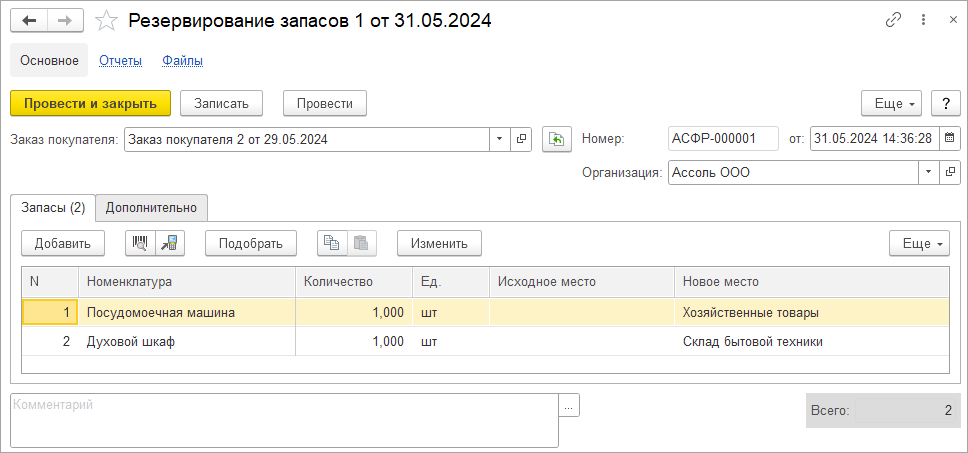
Task: Switch to the Дополнительно tab
Action: (152, 207)
